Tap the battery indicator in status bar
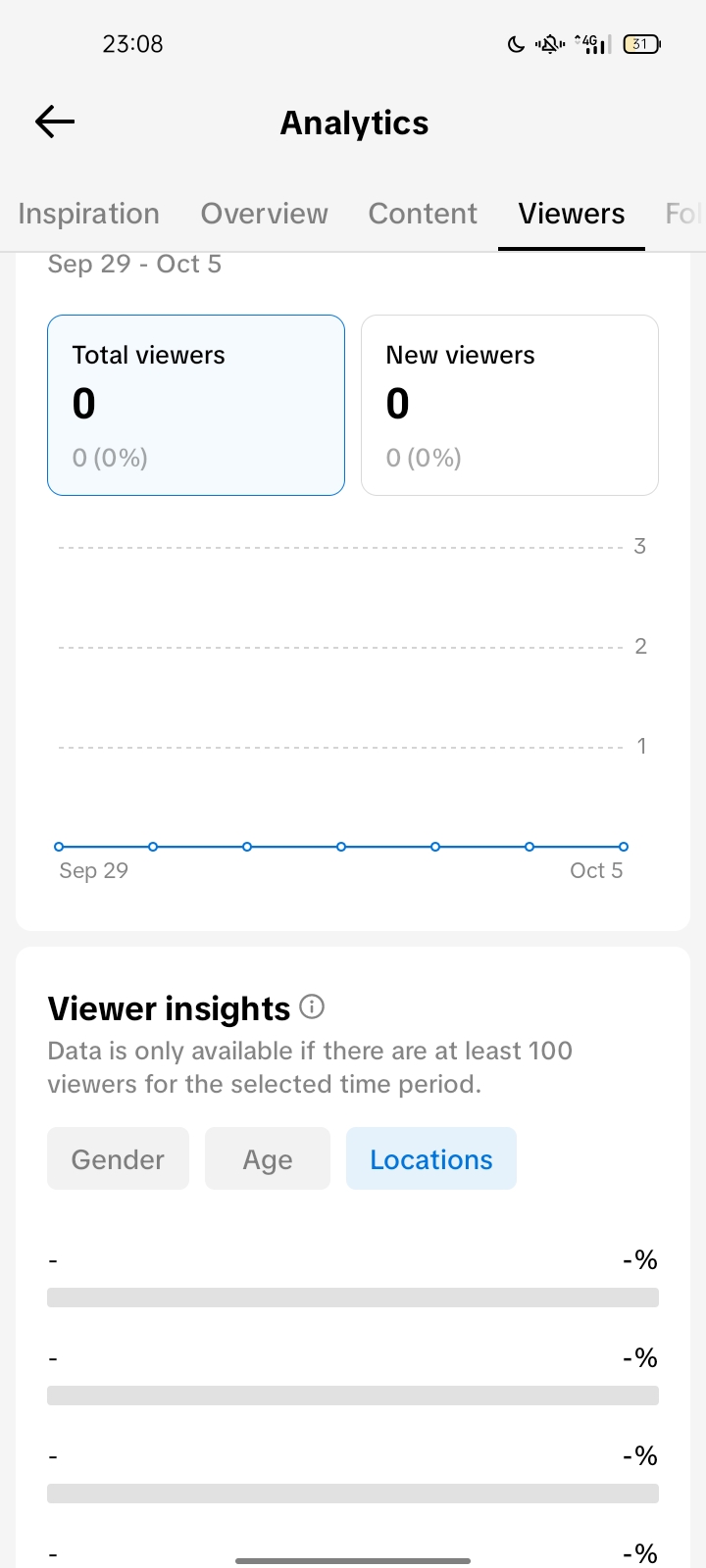 tap(641, 44)
